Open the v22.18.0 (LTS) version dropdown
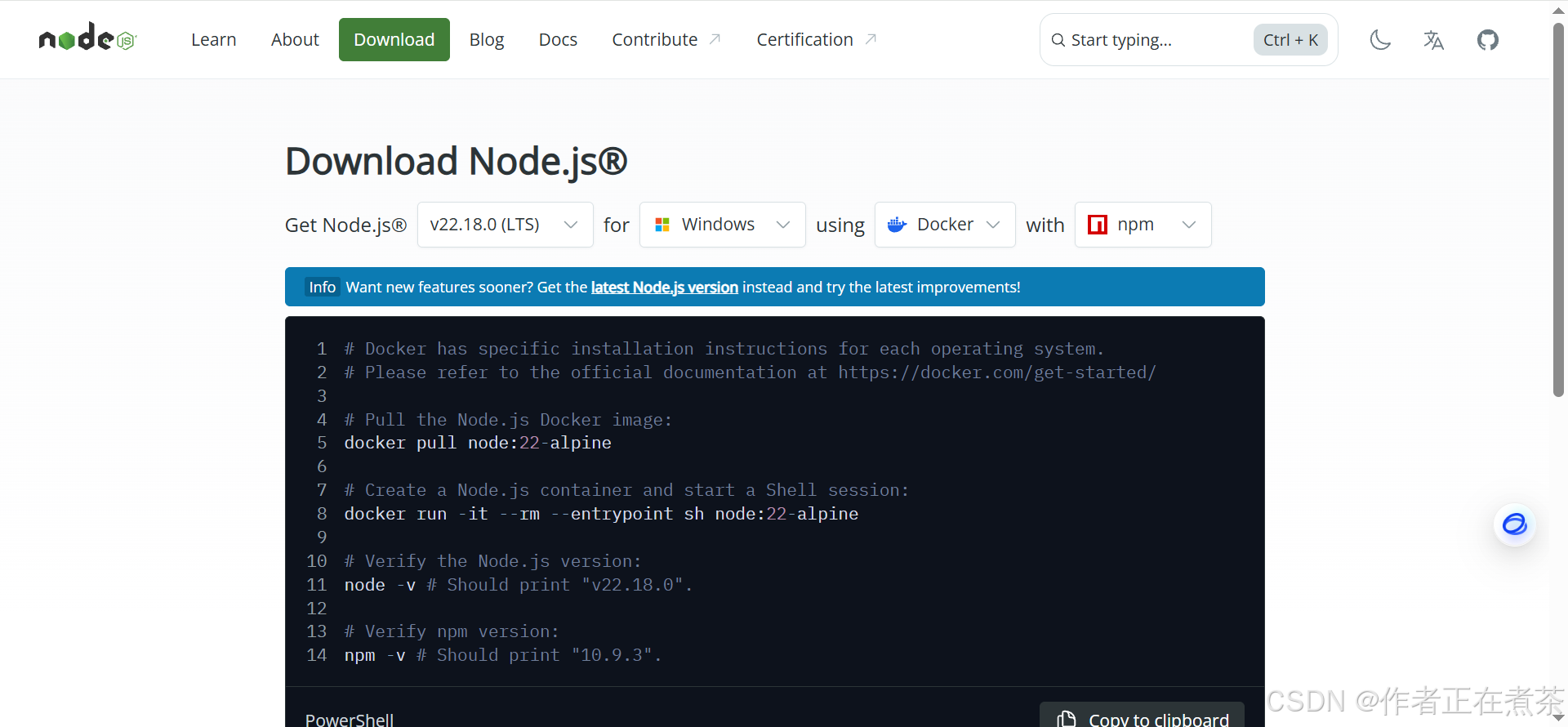This screenshot has height=727, width=1568. tap(505, 225)
